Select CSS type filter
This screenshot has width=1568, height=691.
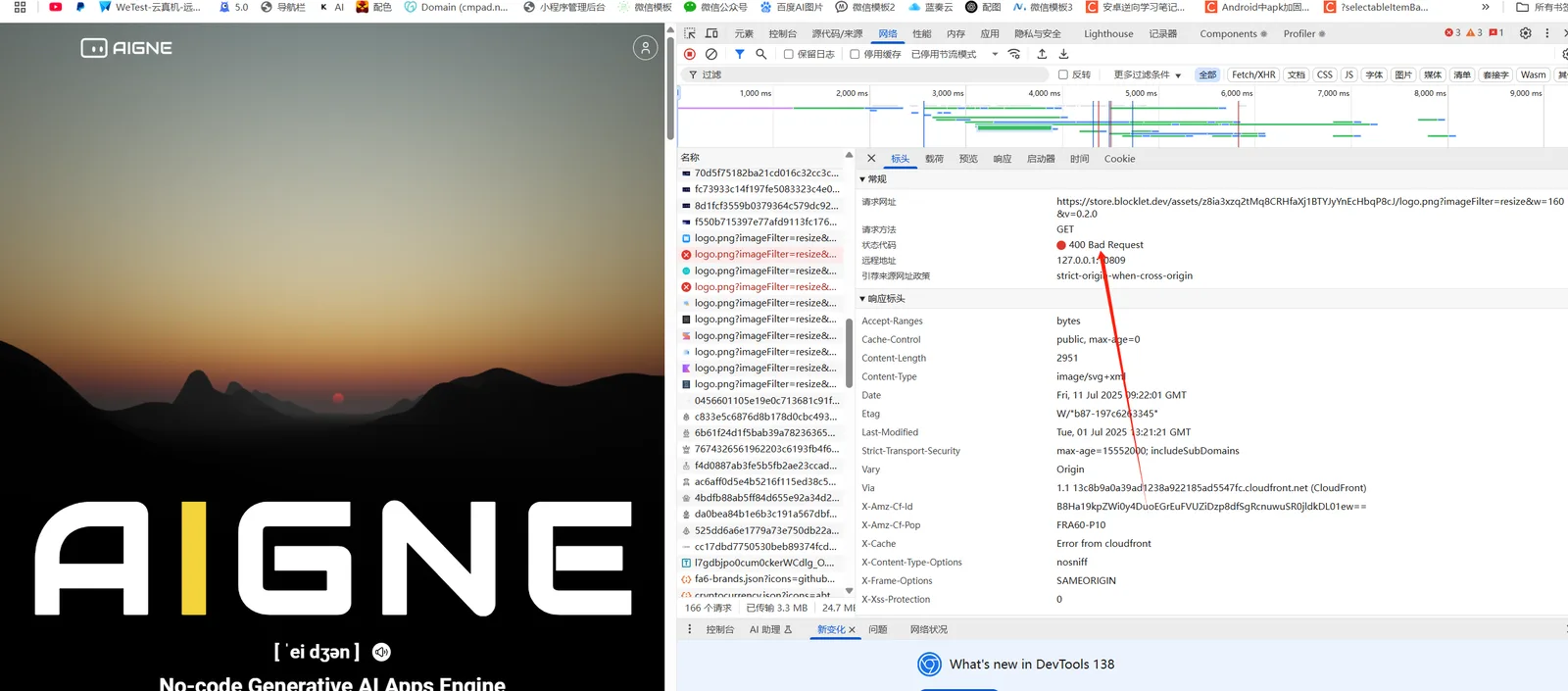[1325, 74]
